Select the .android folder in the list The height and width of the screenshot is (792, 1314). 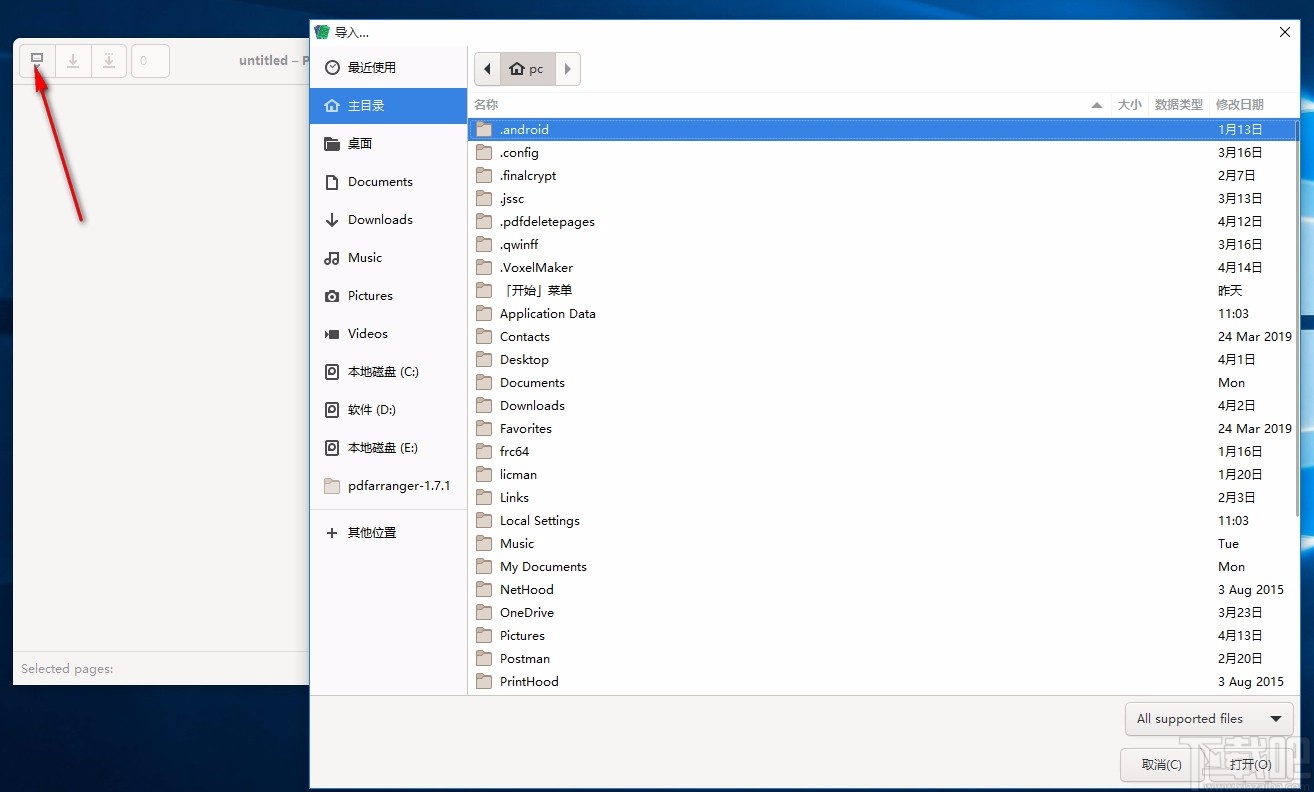click(524, 129)
